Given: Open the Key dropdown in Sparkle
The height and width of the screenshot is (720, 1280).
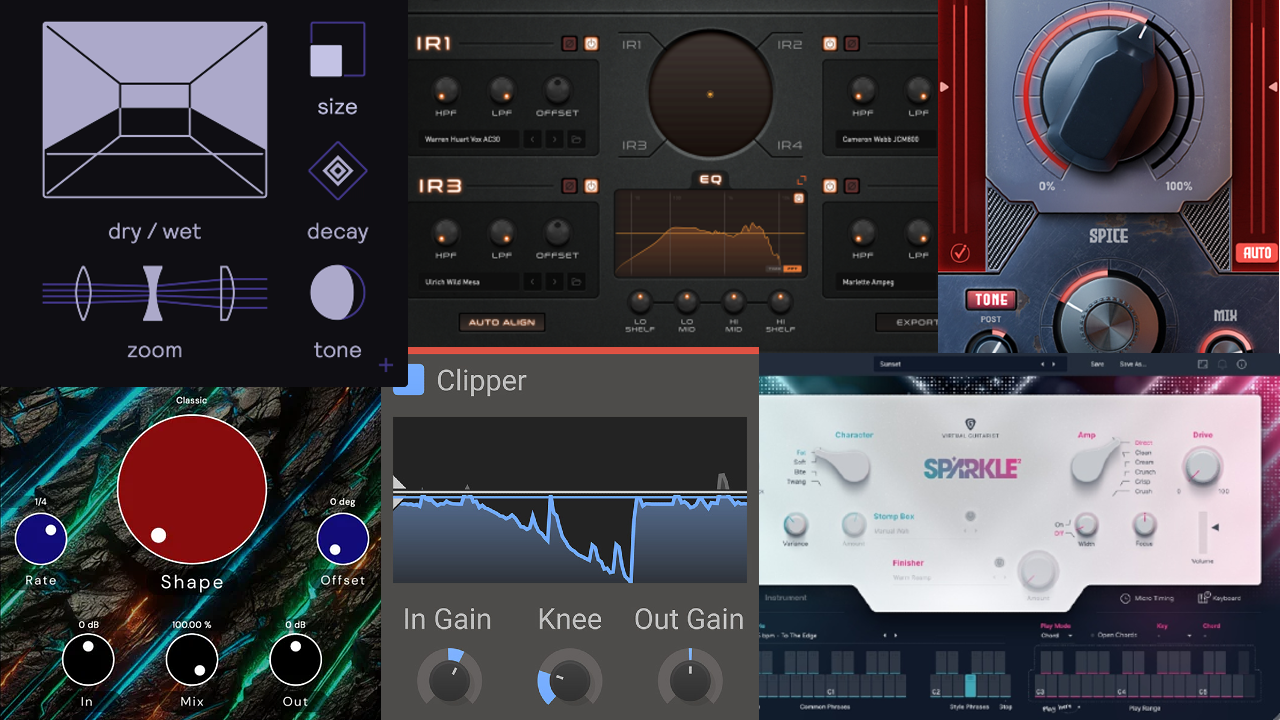Looking at the screenshot, I should pyautogui.click(x=1174, y=636).
